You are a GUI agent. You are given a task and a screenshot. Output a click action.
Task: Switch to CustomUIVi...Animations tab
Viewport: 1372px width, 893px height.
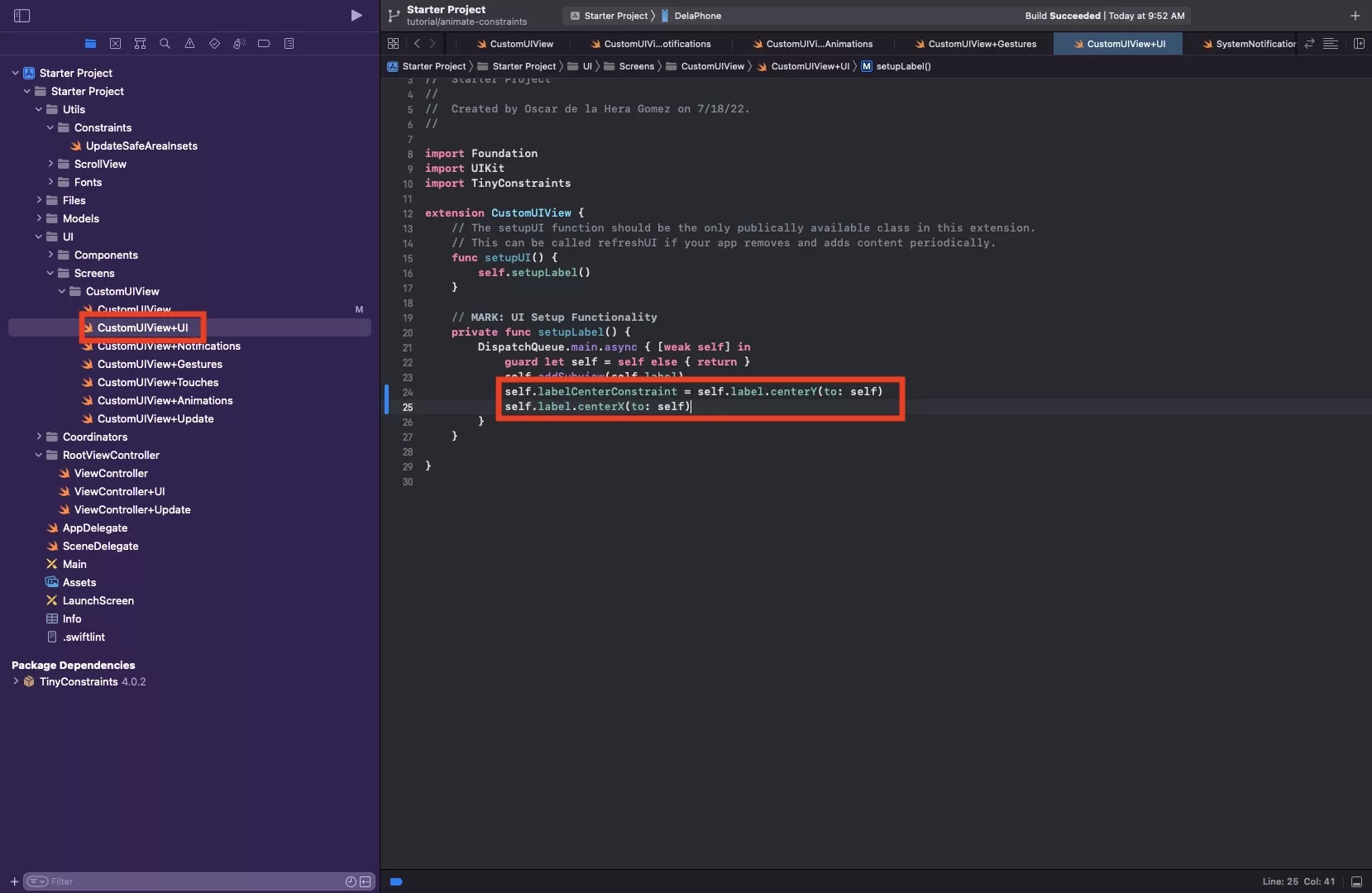(813, 44)
